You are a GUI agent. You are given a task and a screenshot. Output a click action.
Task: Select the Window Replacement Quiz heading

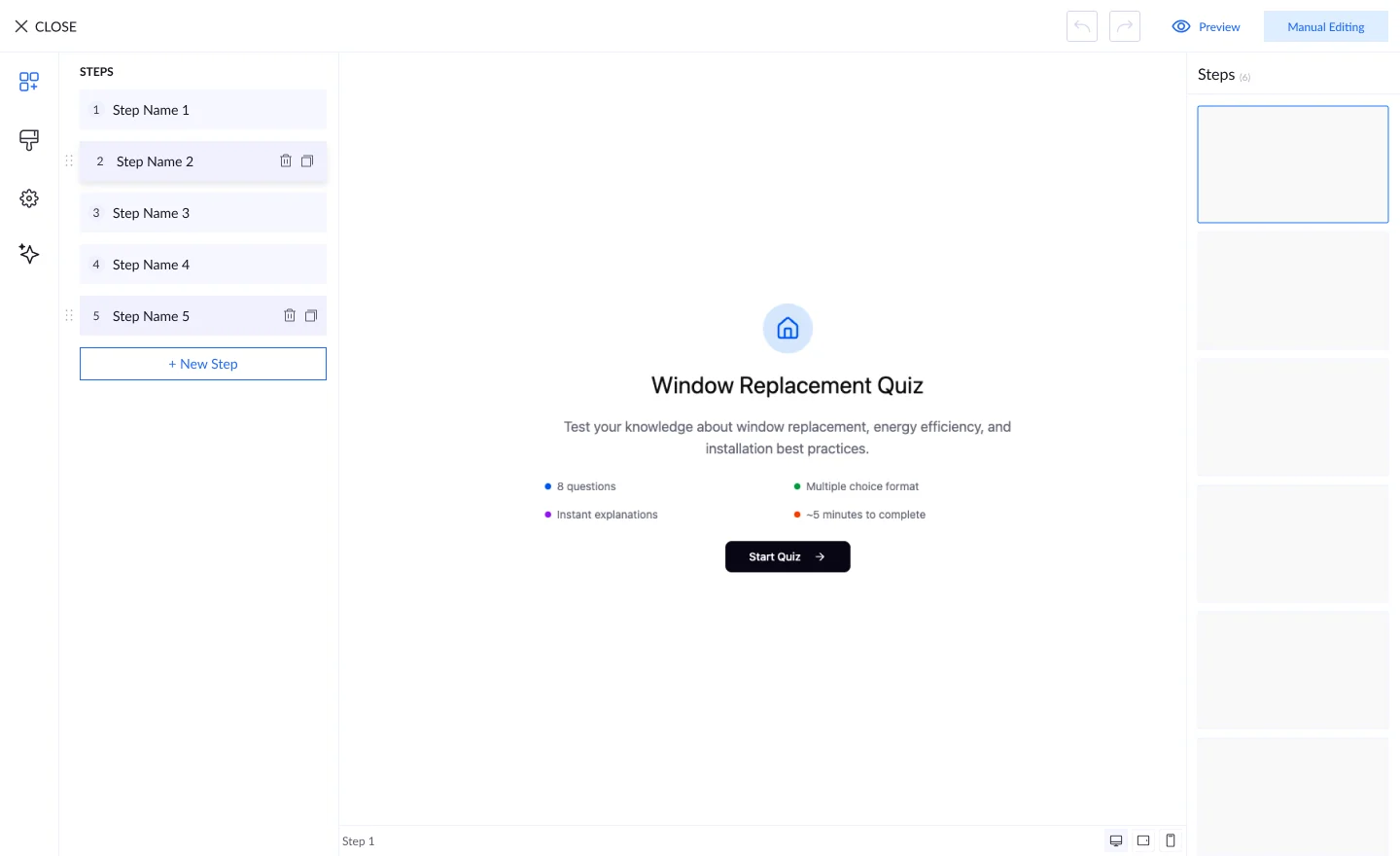tap(787, 385)
